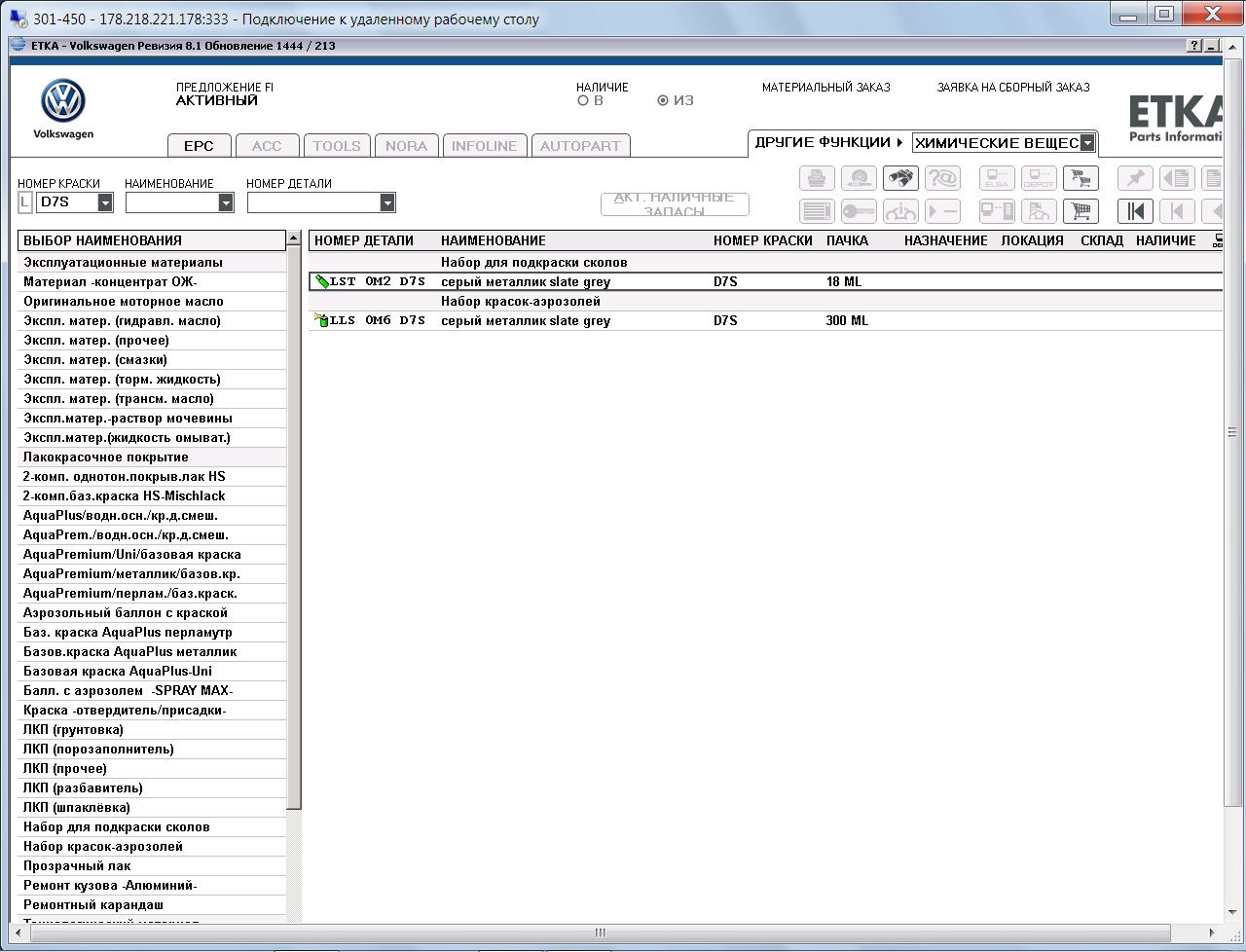
Task: Select the 'ИЗ' availability radio button
Action: pos(663,100)
